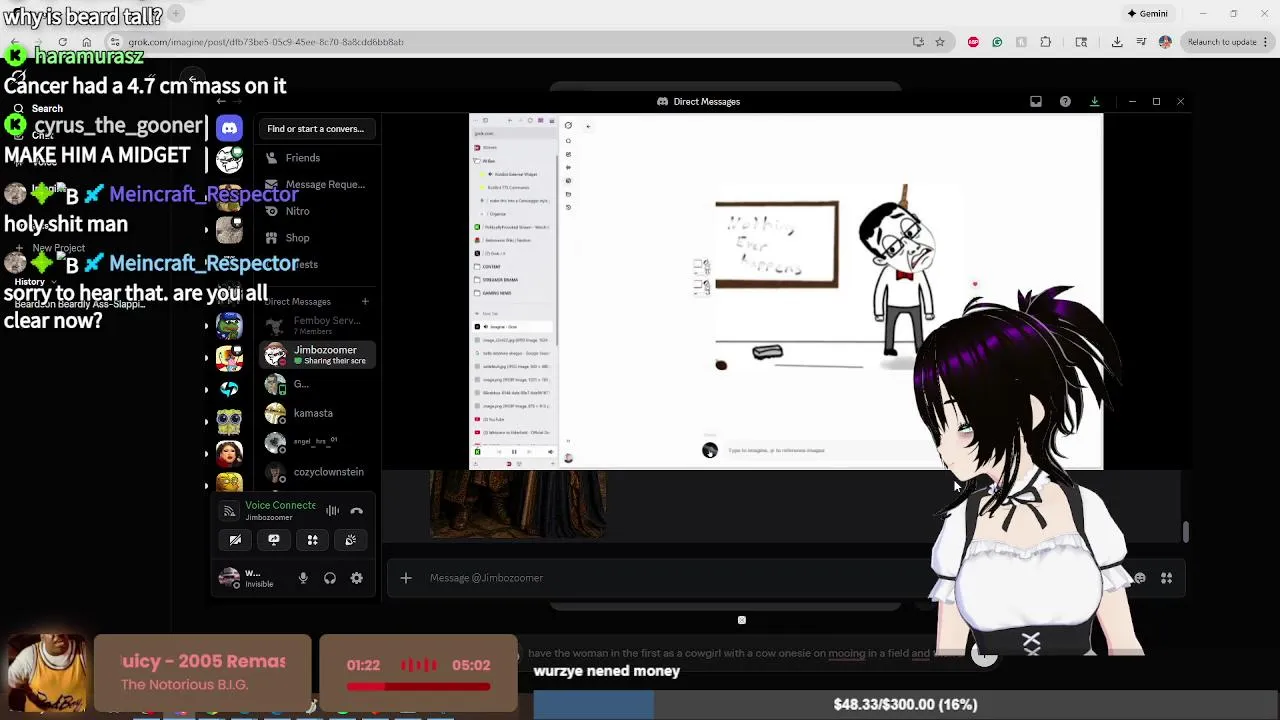Mute the Discord microphone
Viewport: 1280px width, 720px height.
pyautogui.click(x=303, y=578)
